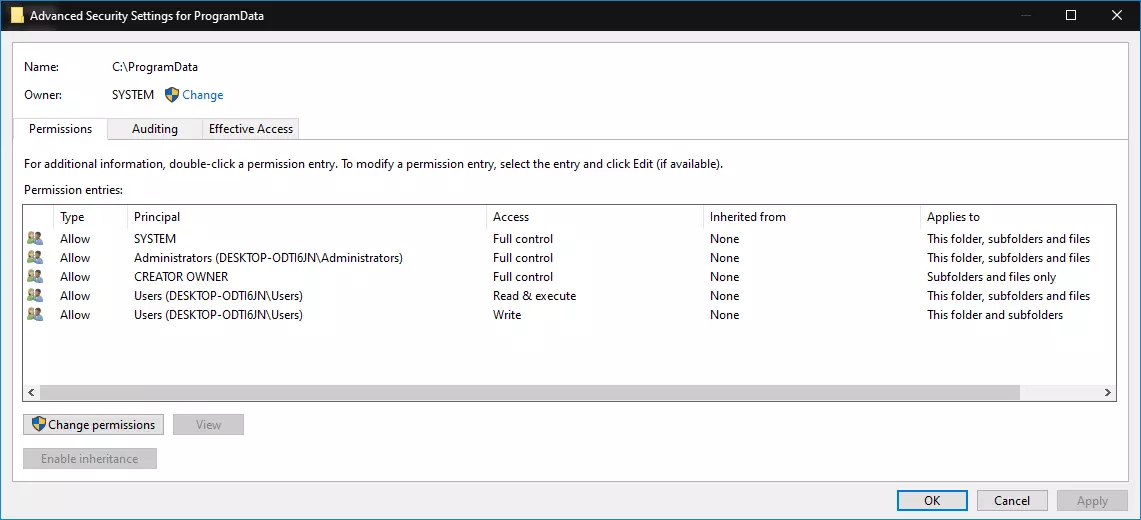Select the SYSTEM principal entry
Image resolution: width=1141 pixels, height=520 pixels.
click(155, 239)
